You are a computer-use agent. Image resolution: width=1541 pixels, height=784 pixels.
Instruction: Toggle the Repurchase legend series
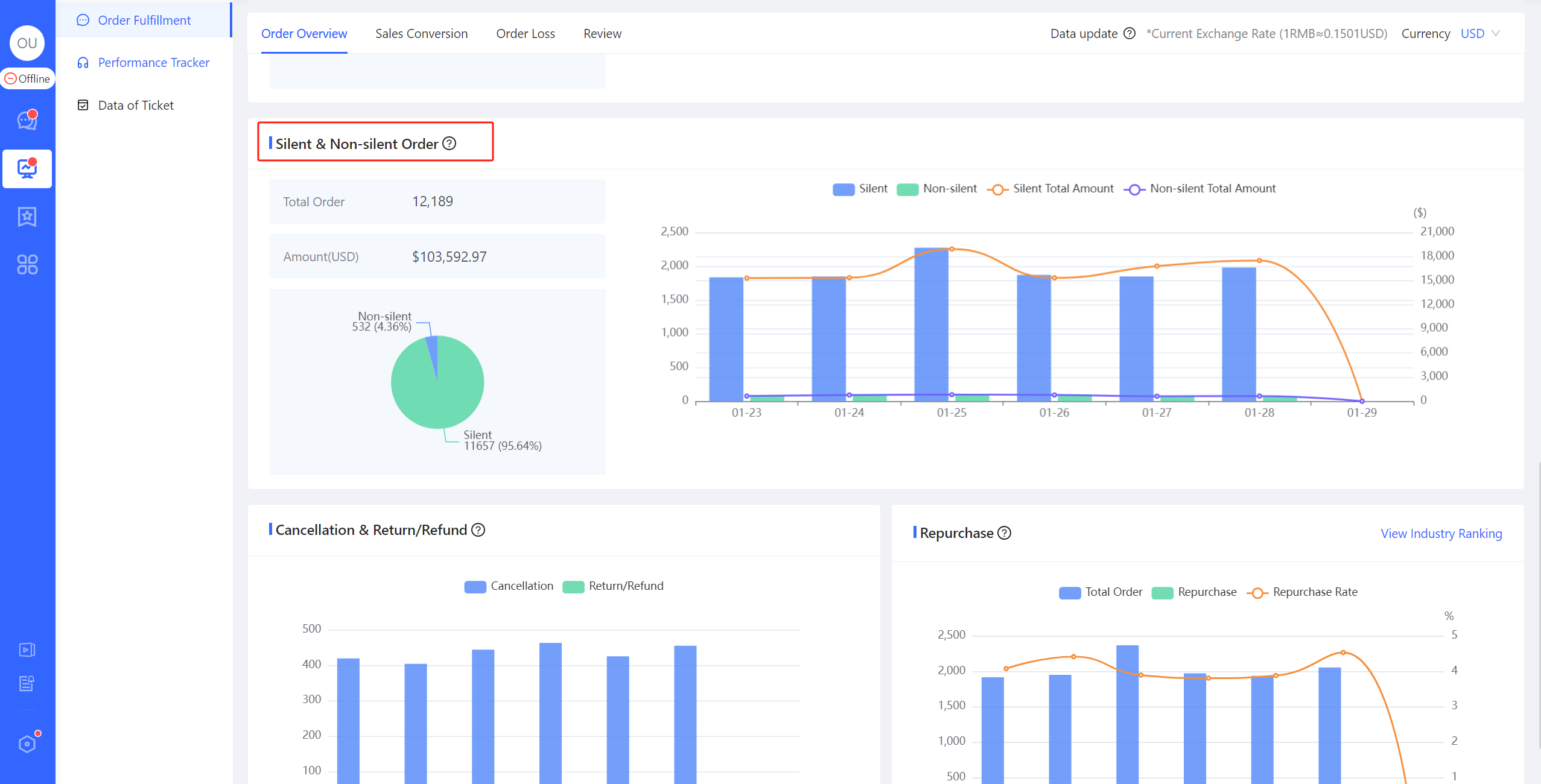[x=1194, y=592]
